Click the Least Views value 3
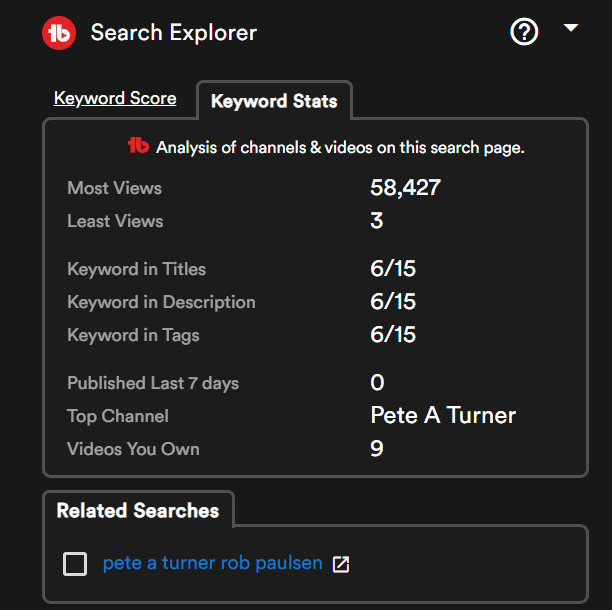Screen dimensions: 612x610 point(377,221)
